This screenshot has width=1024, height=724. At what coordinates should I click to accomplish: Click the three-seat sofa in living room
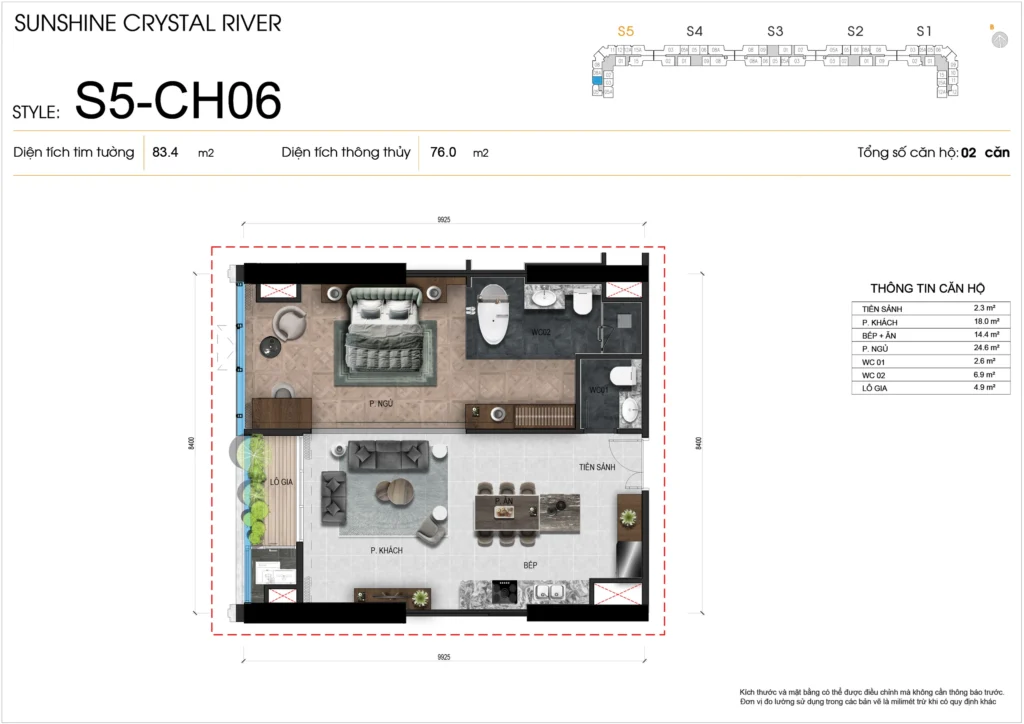(388, 456)
